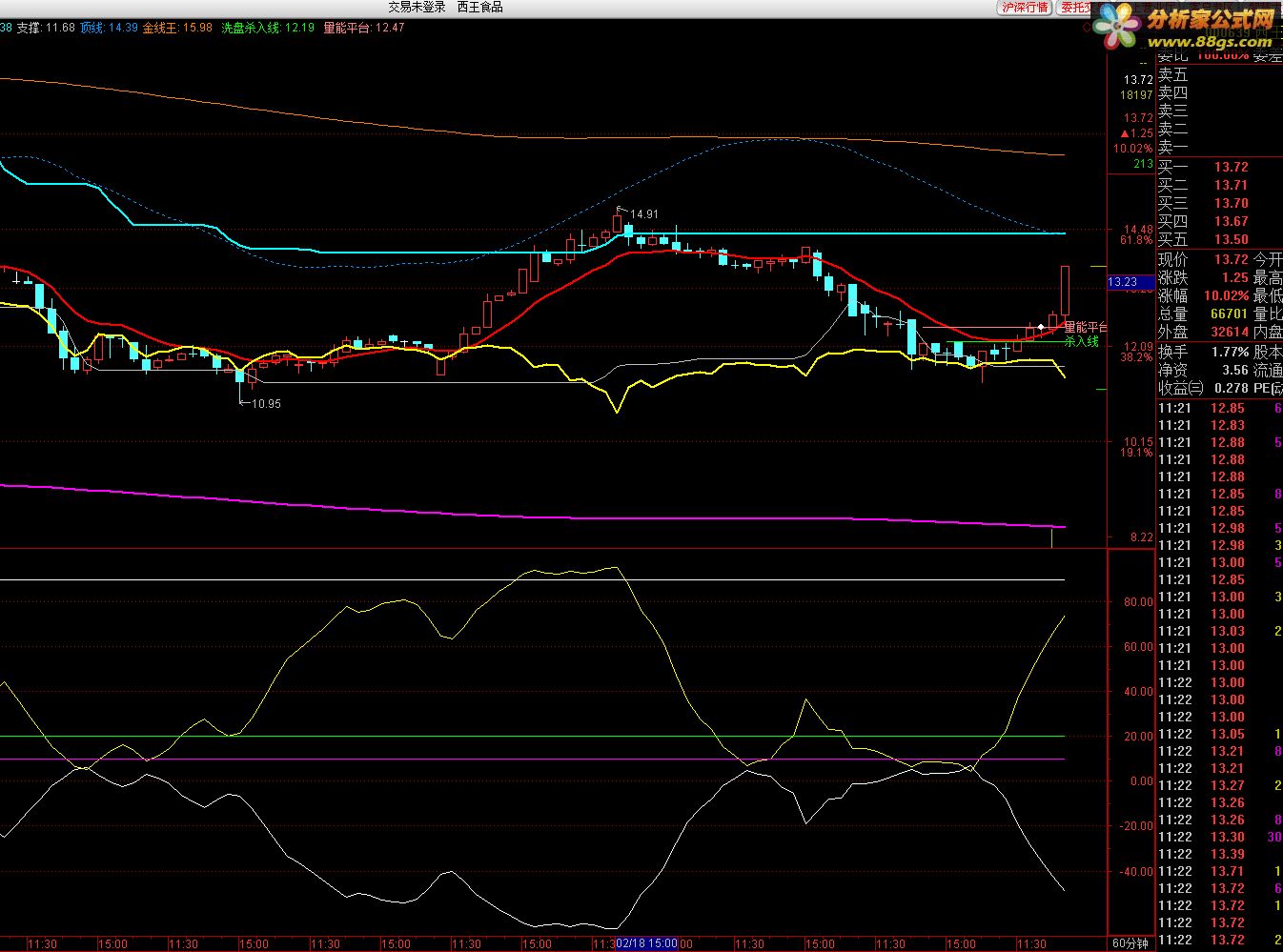
Task: Click the 净资 3.56 value
Action: 1234,370
